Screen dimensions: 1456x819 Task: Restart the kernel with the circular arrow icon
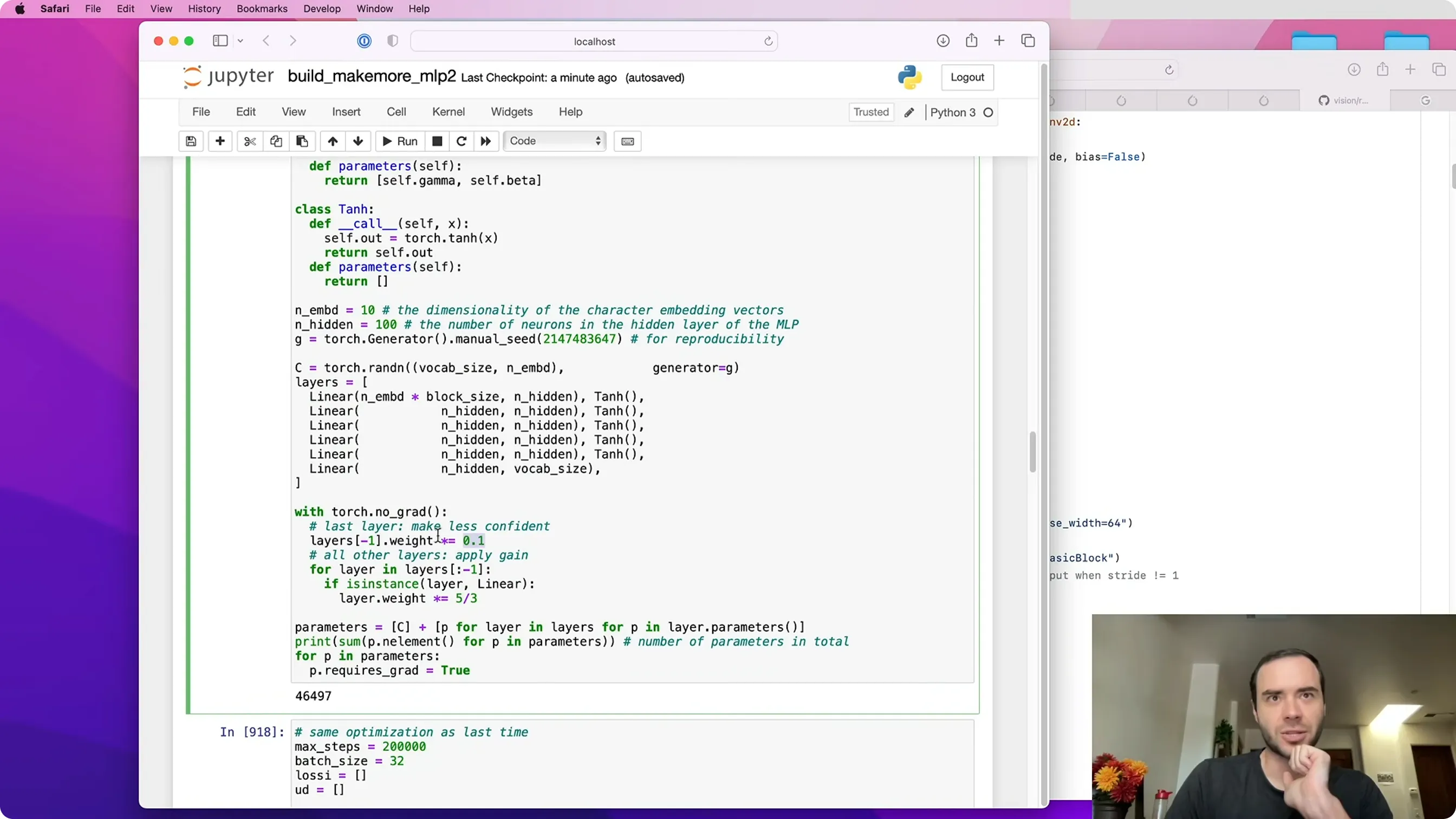pos(461,141)
